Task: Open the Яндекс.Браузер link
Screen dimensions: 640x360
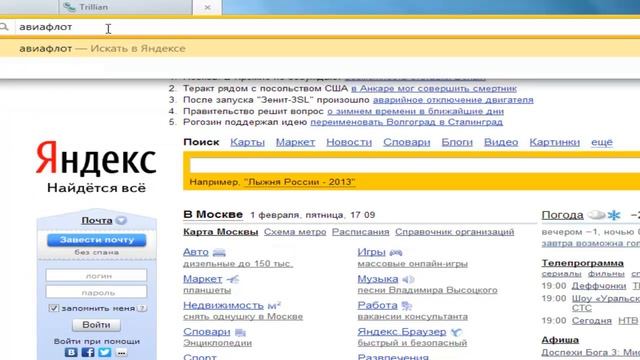Action: [402, 332]
